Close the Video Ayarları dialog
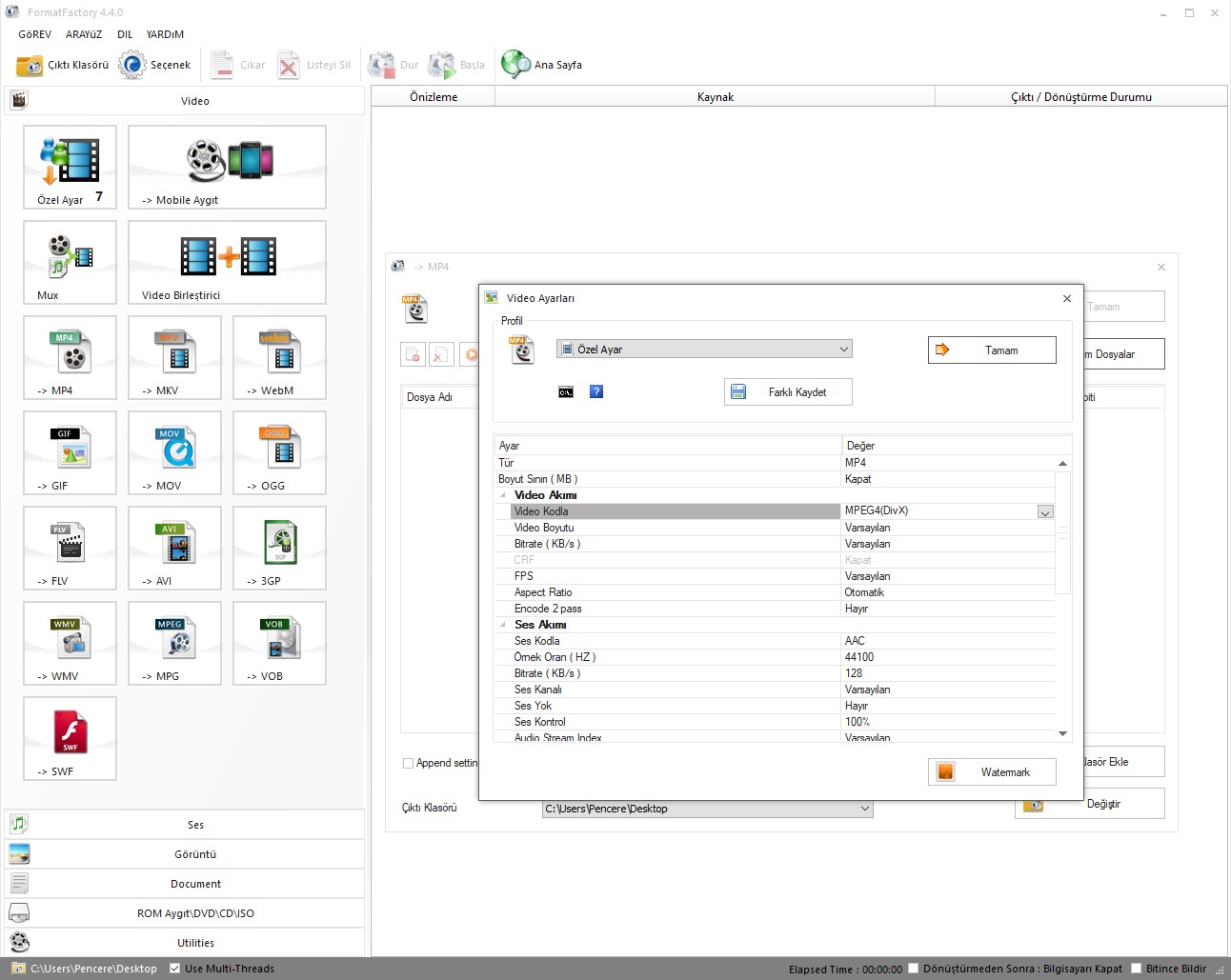1231x980 pixels. click(x=1067, y=298)
